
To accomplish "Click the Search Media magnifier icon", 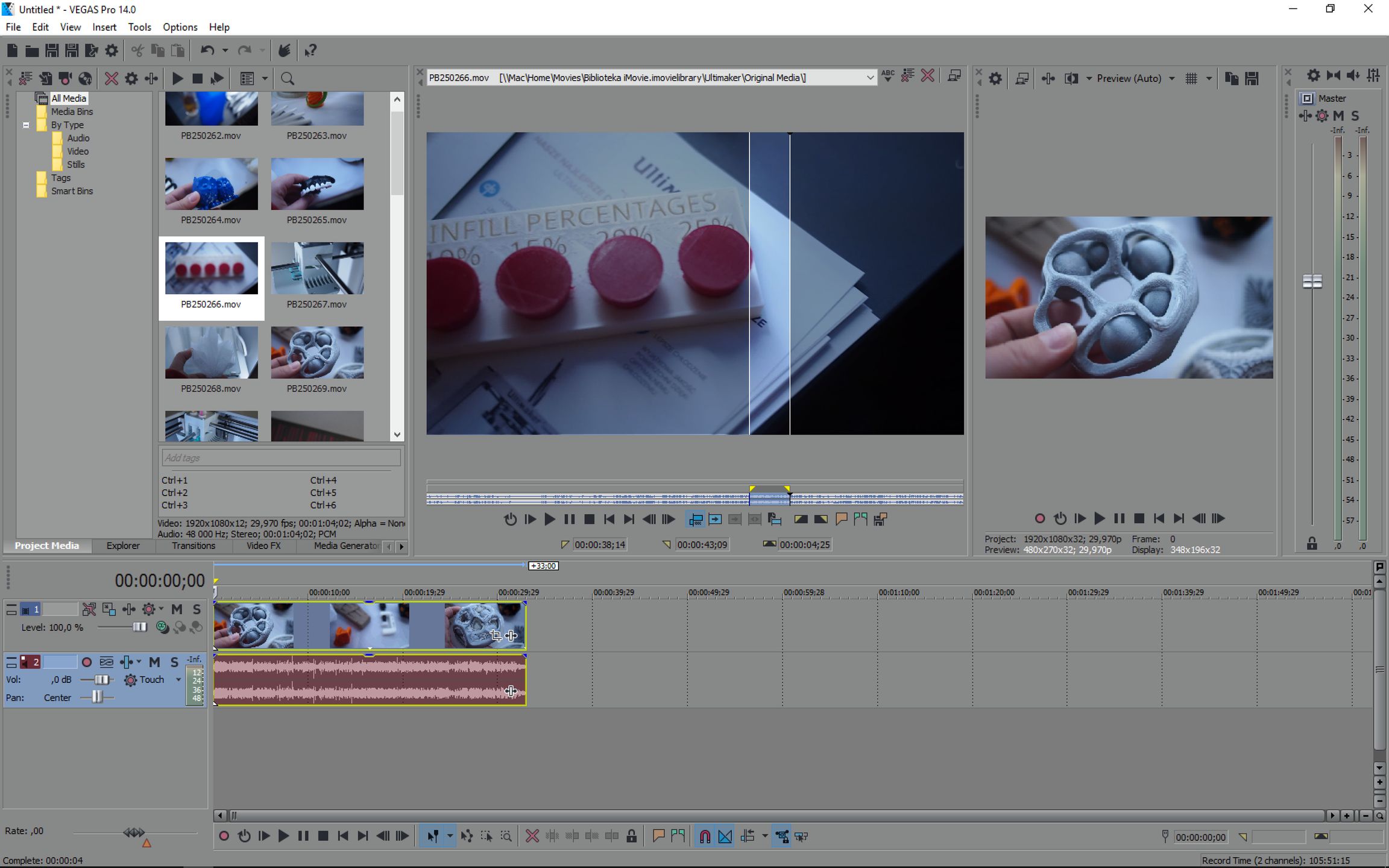I will pos(288,78).
